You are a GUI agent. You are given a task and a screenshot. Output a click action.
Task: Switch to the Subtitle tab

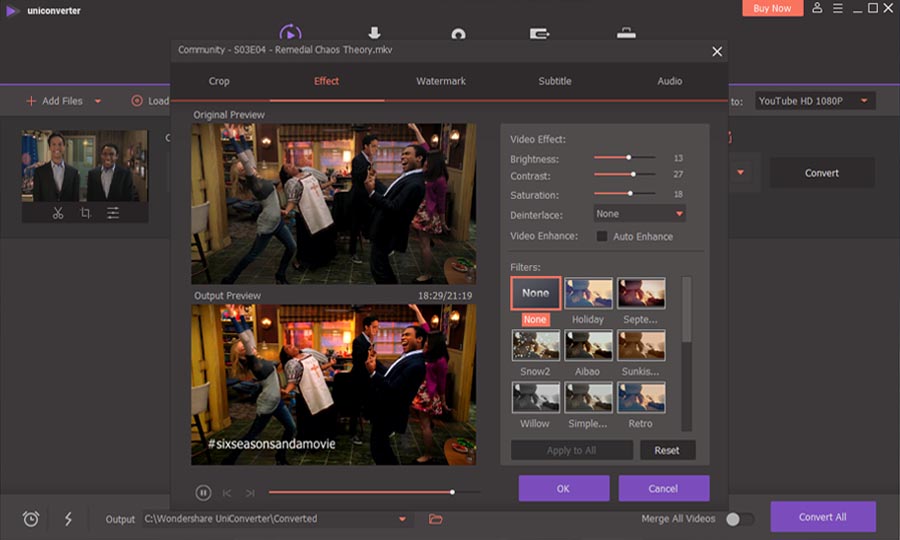554,81
